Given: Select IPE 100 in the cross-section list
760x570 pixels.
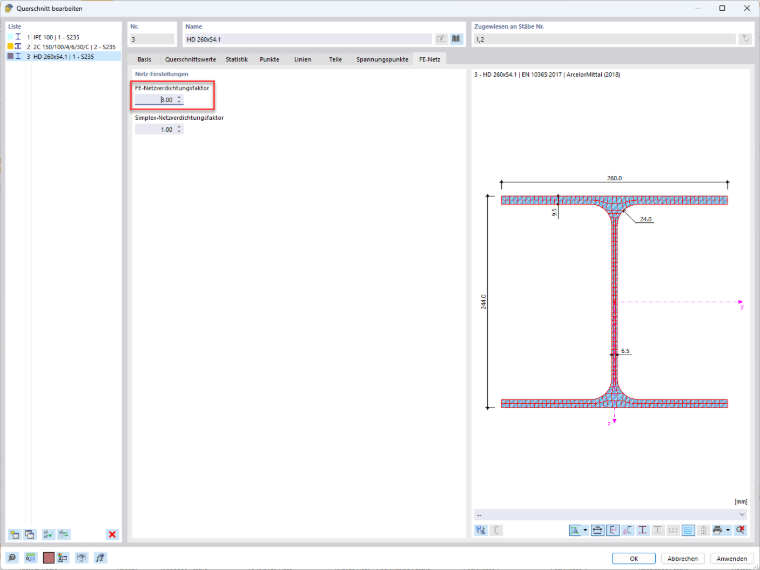Looking at the screenshot, I should coord(63,37).
